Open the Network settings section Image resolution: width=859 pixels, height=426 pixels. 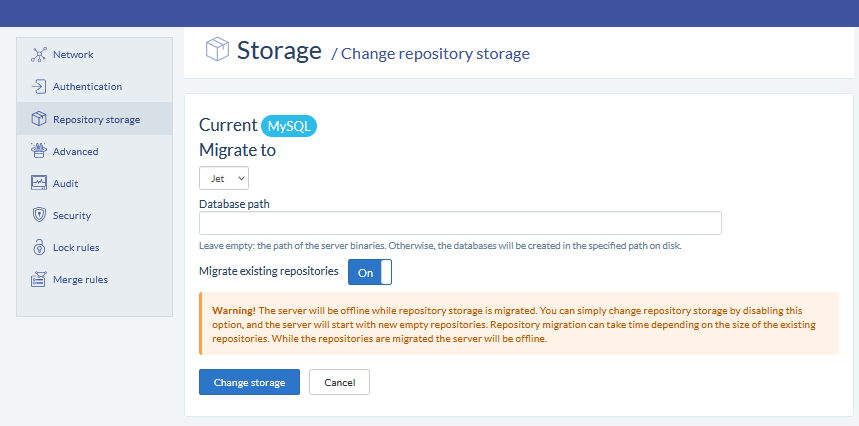point(73,55)
